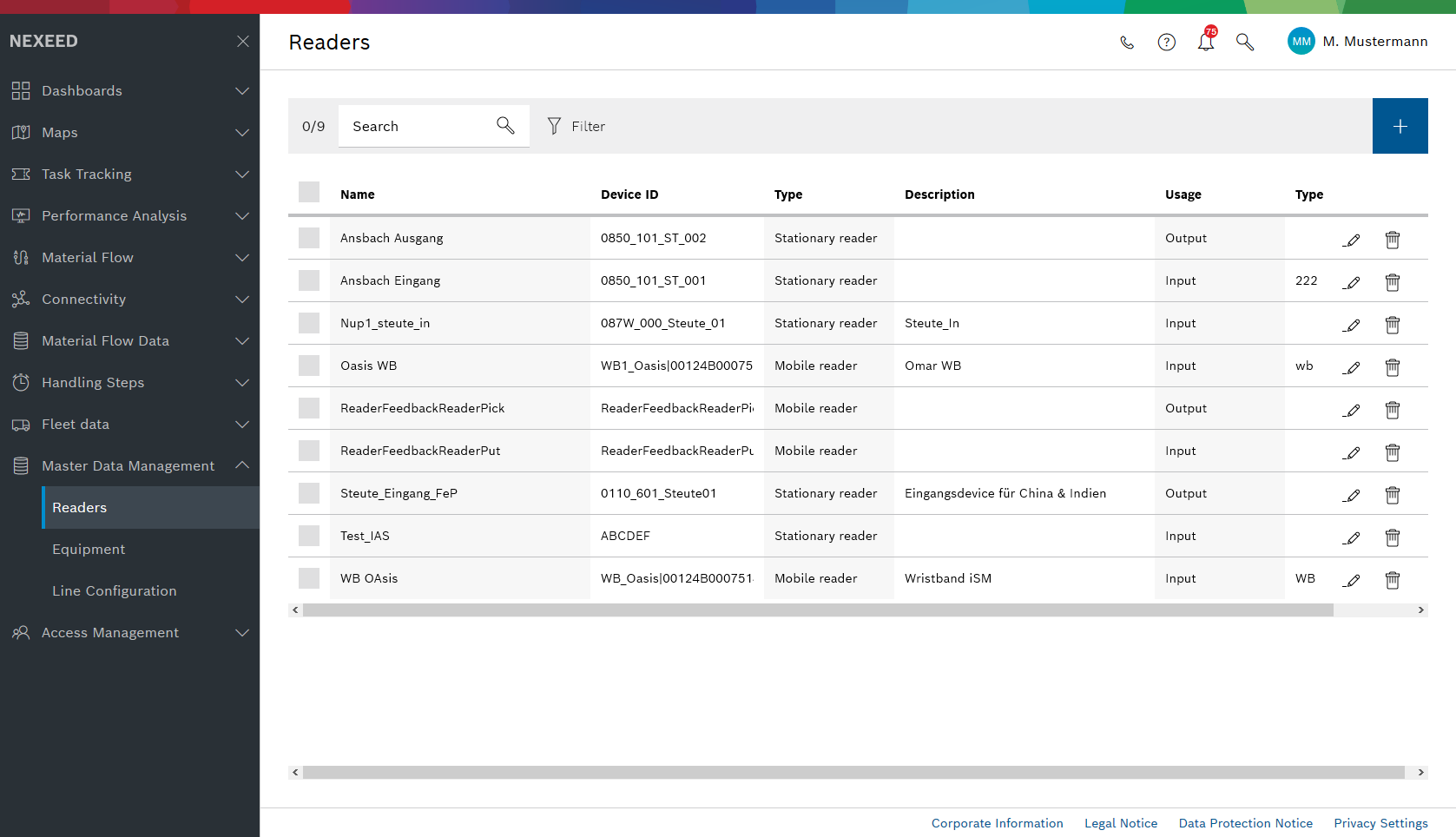The height and width of the screenshot is (837, 1456).
Task: Edit the Ansbach Eingang reader
Action: click(1352, 282)
